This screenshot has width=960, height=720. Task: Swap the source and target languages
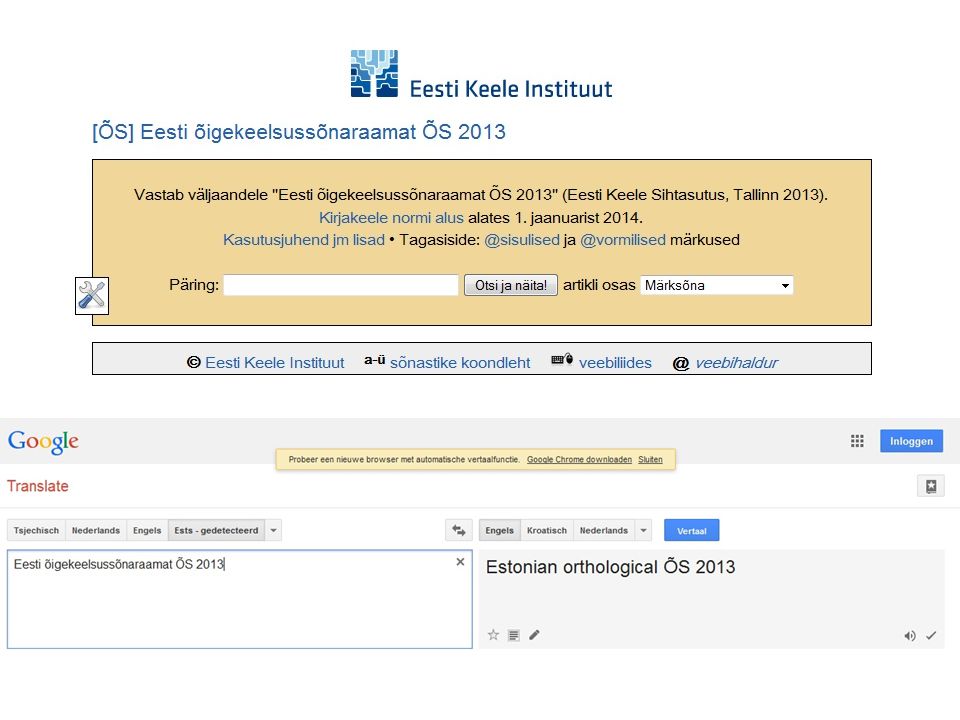click(459, 530)
